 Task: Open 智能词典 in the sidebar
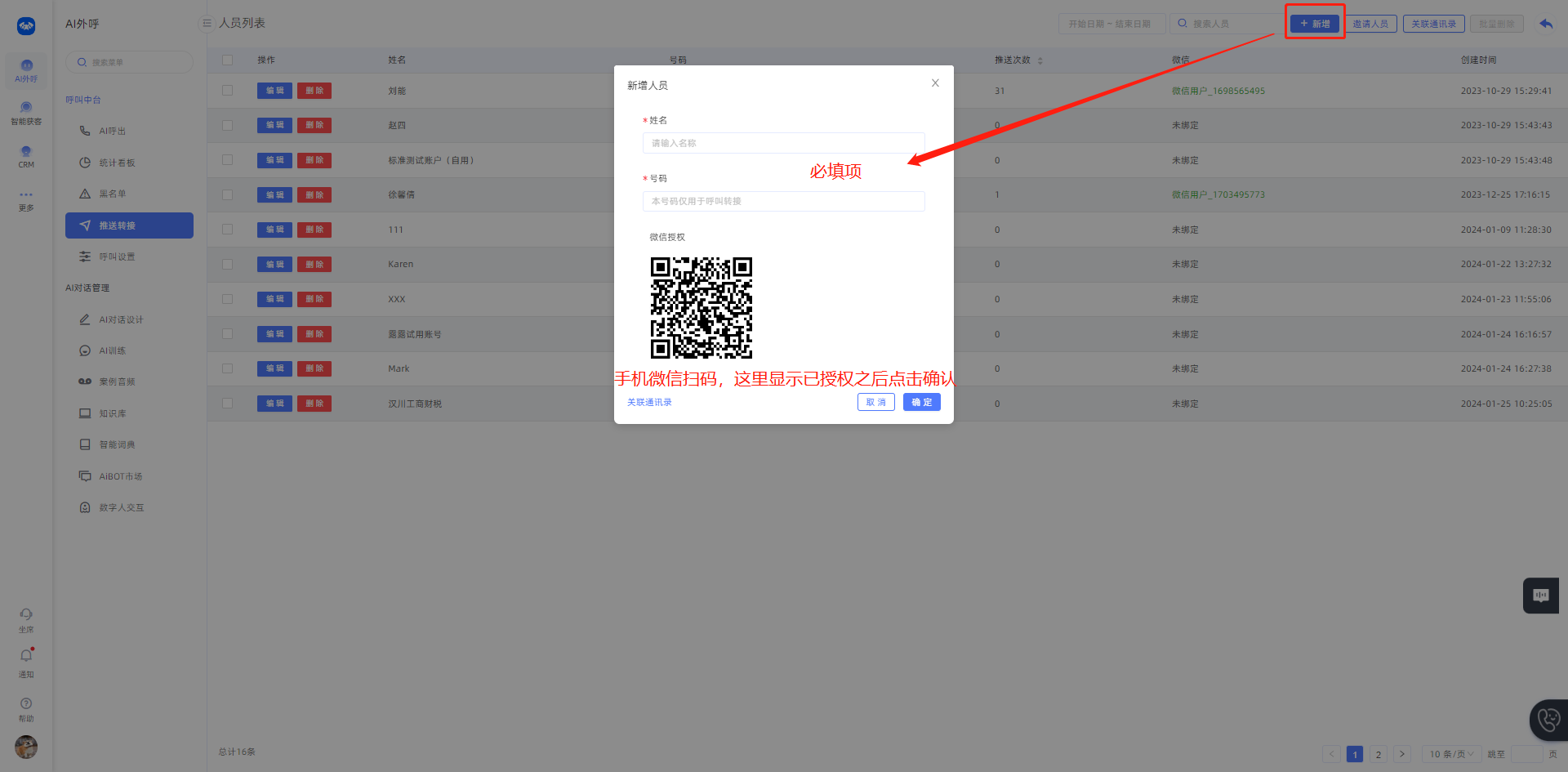(129, 444)
